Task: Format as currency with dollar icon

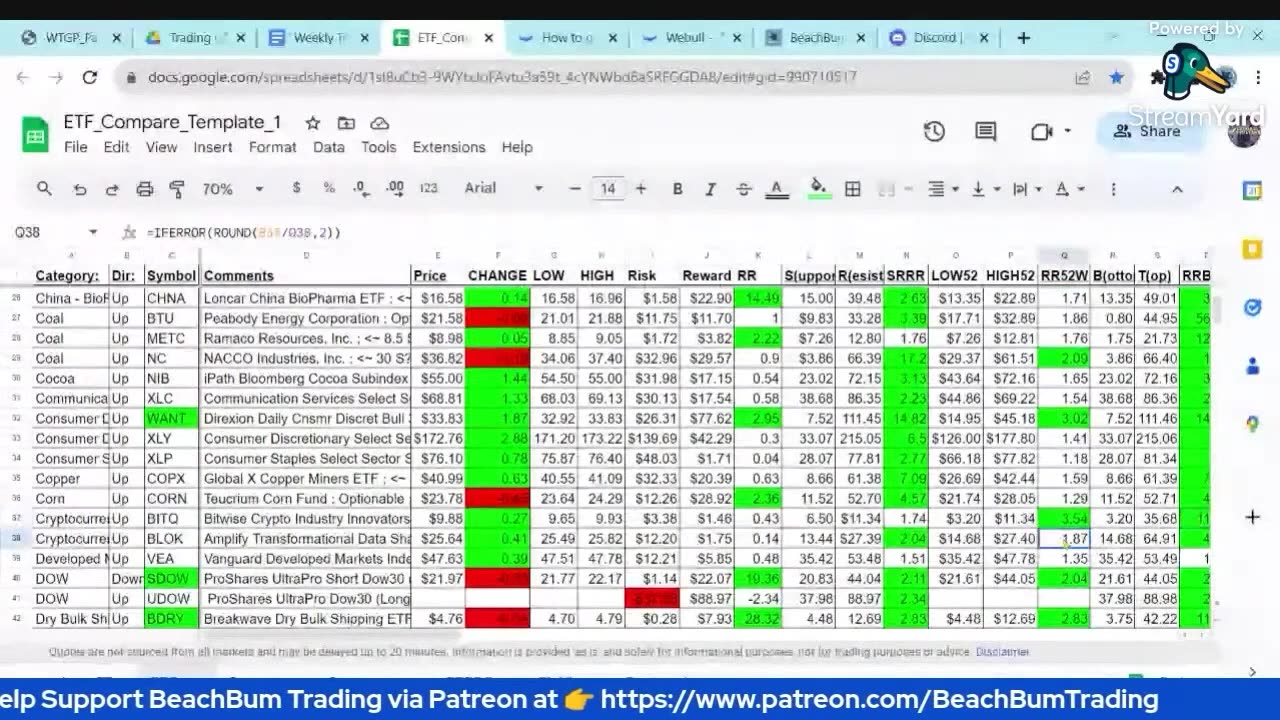Action: 296,188
